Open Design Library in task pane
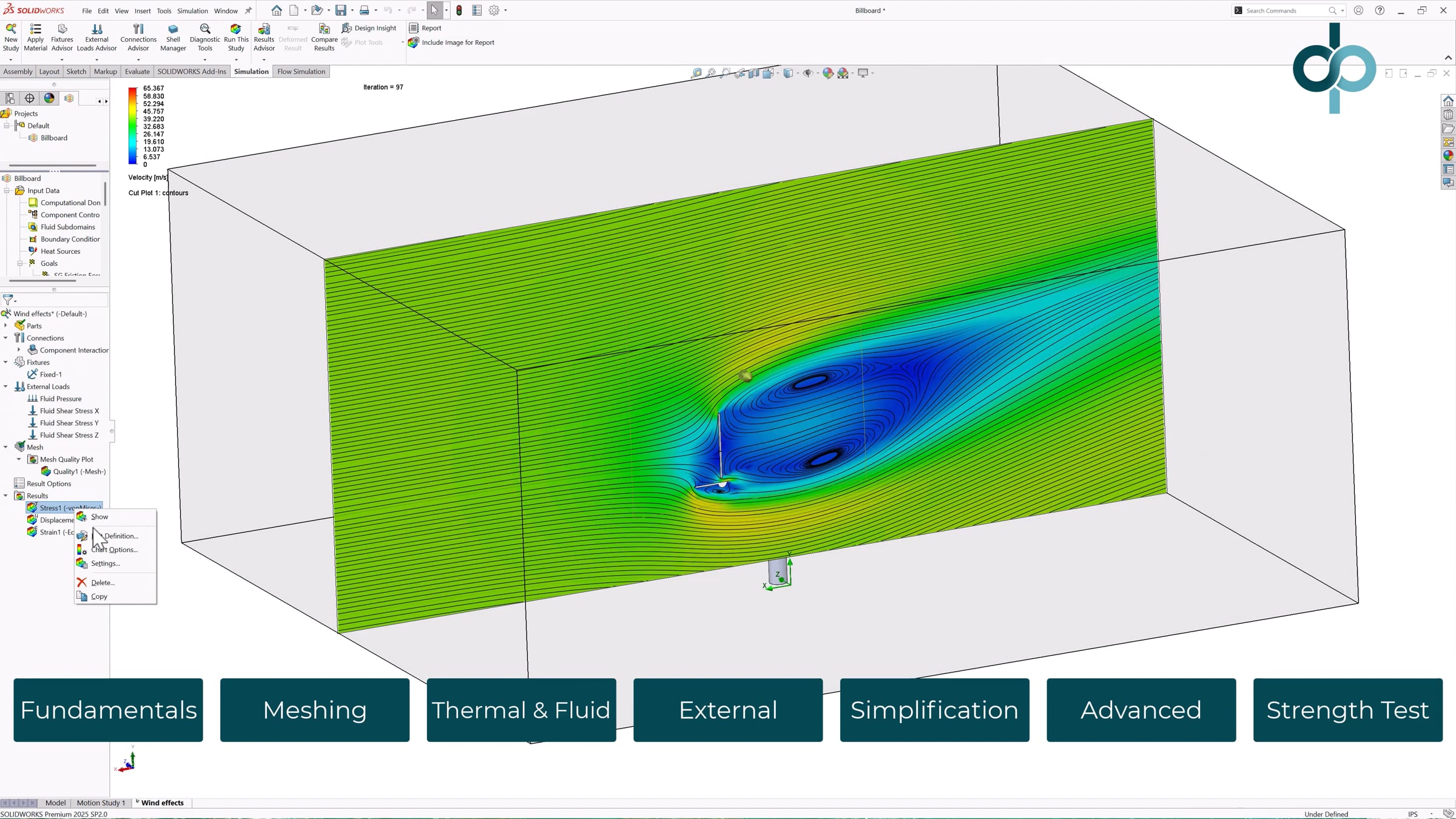 [1448, 115]
